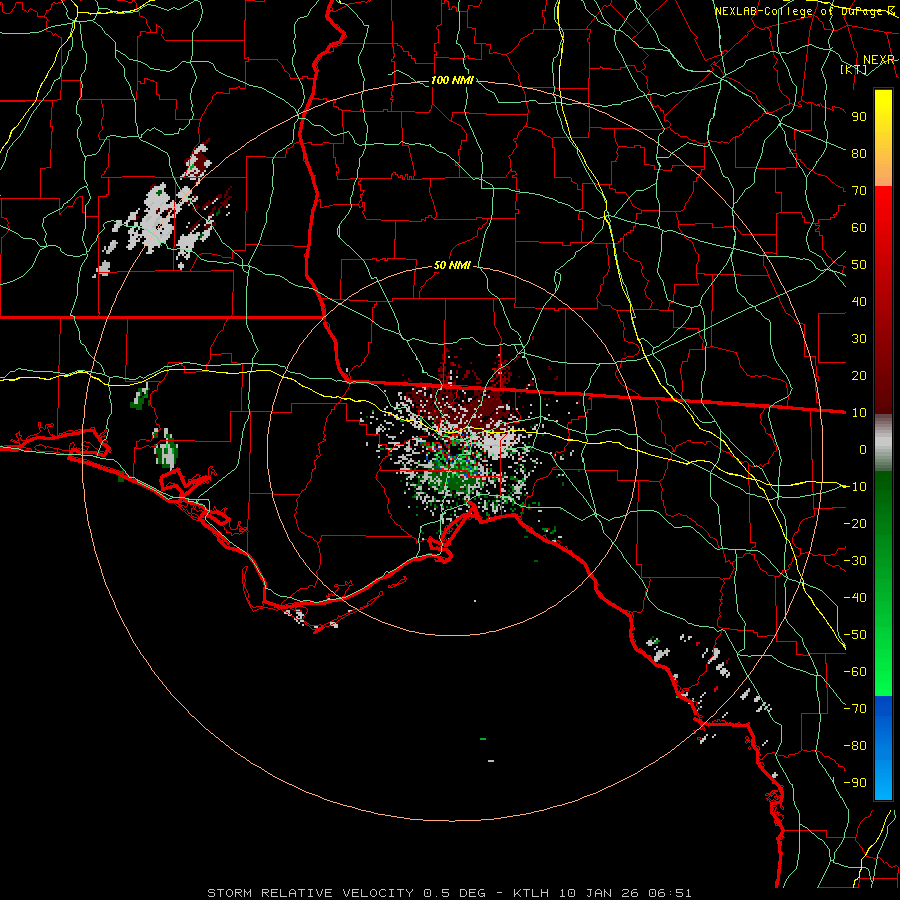Click the 70 value on velocity scale

tap(859, 191)
